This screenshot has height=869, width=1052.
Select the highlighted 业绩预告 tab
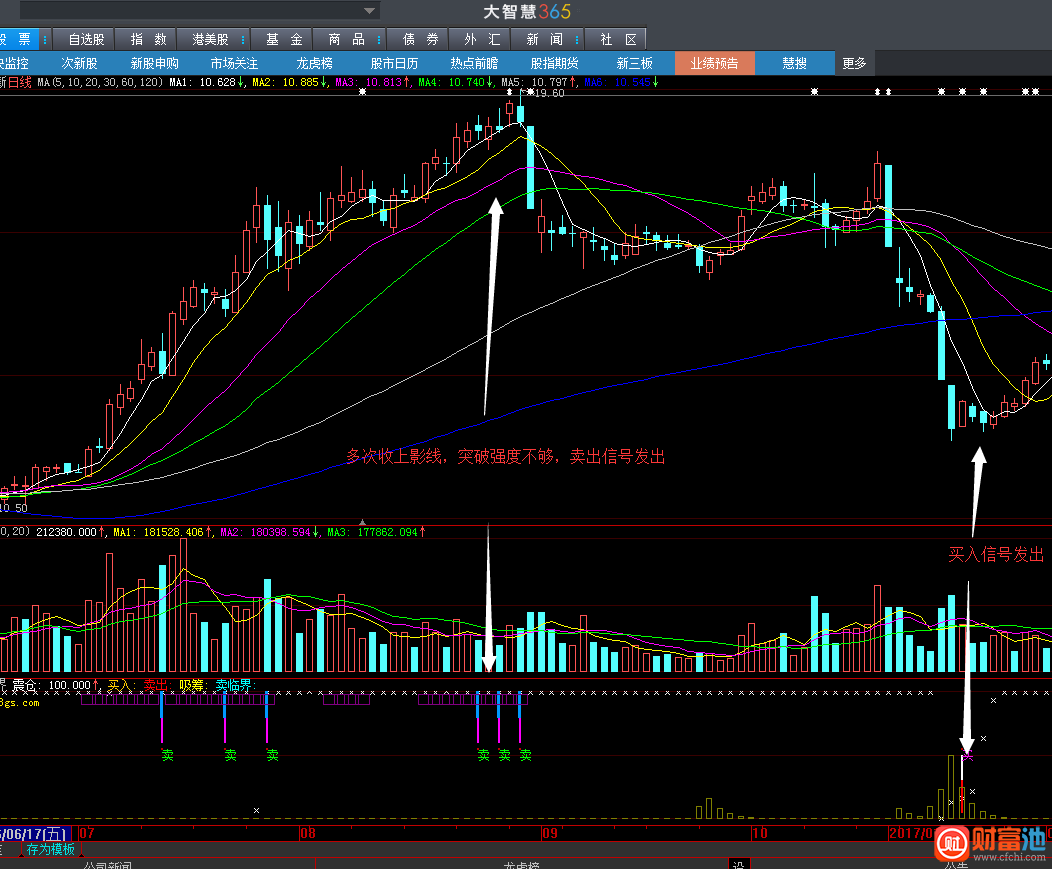click(x=715, y=63)
